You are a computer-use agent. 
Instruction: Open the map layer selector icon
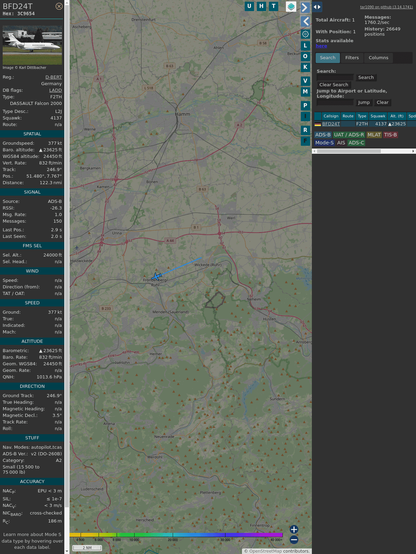(291, 7)
